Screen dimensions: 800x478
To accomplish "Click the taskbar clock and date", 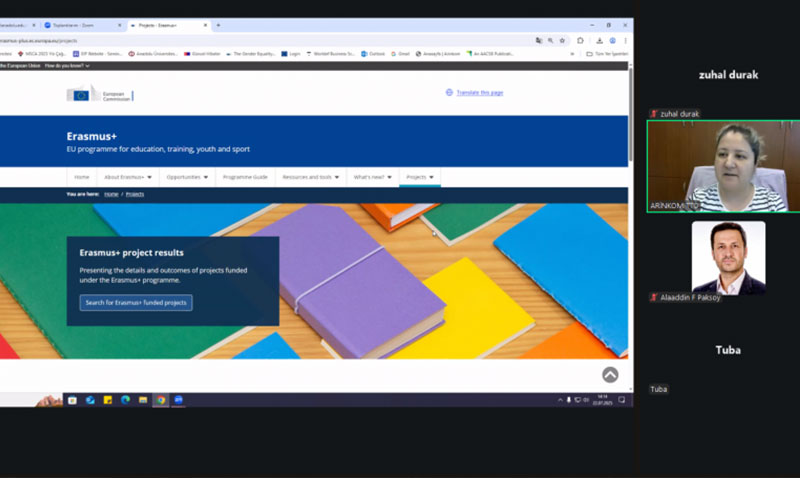I will coord(603,400).
